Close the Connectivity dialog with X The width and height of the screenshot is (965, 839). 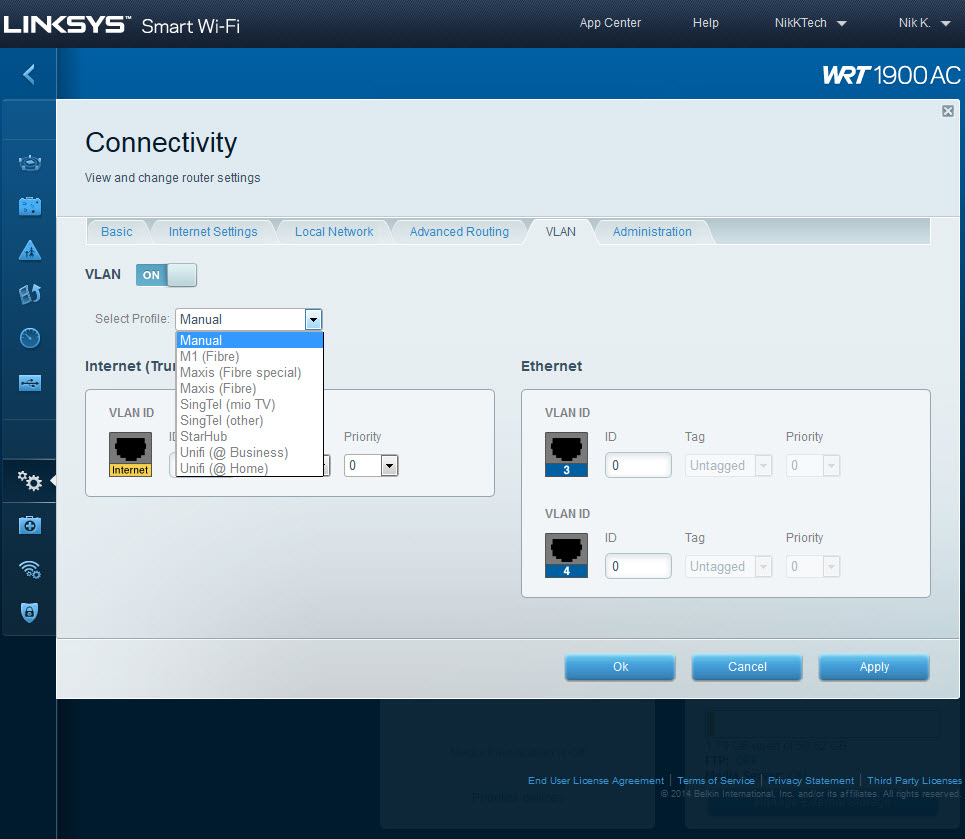948,111
